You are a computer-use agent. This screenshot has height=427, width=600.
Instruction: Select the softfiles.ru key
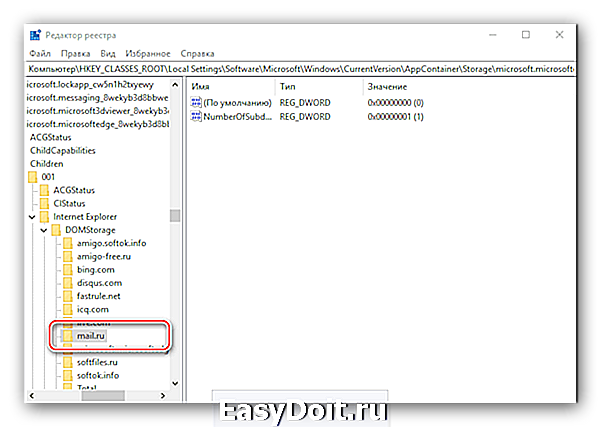point(97,362)
